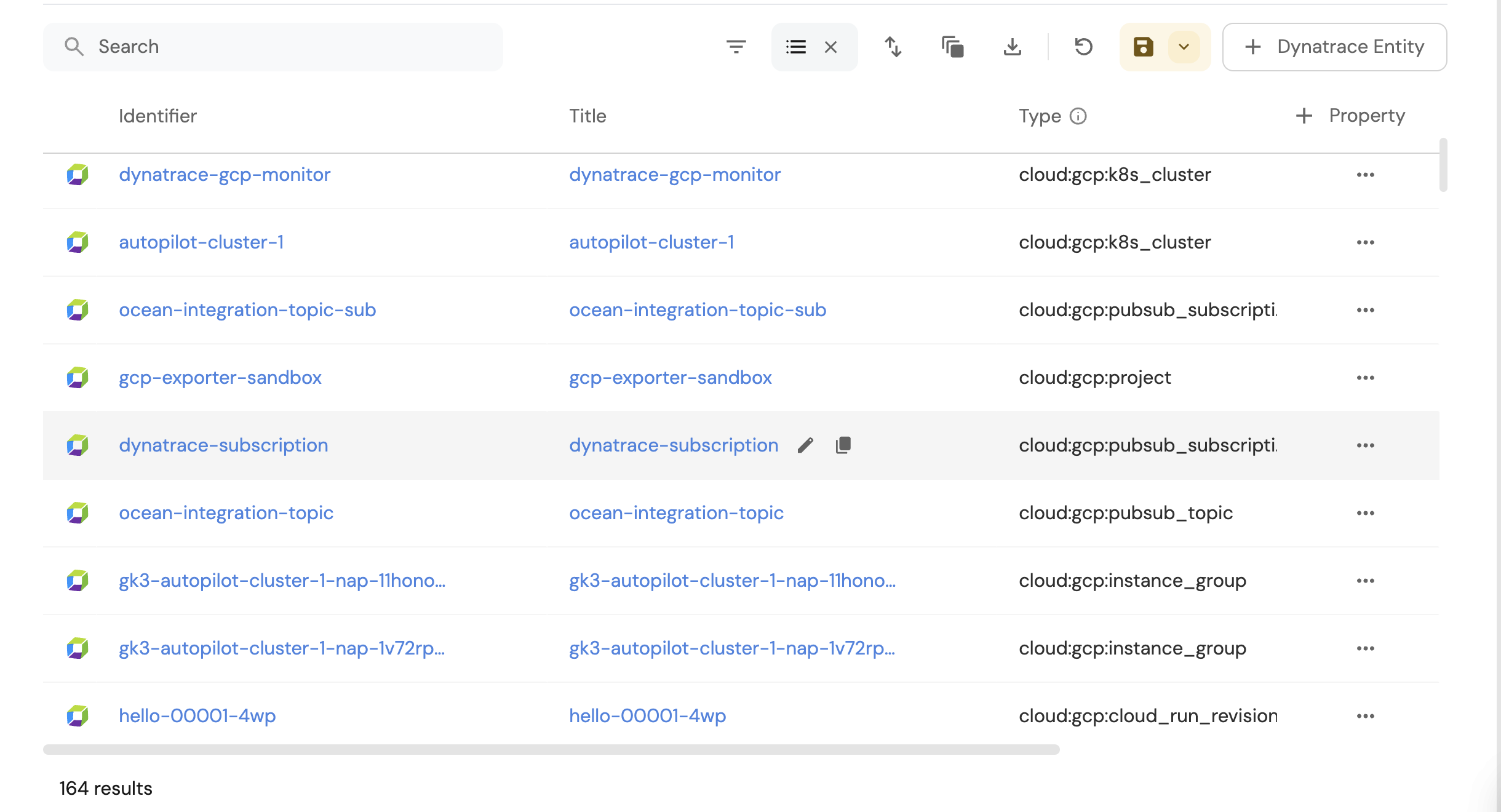Click the toolbar stacked-pages icon
Viewport: 1501px width, 812px height.
tap(952, 47)
